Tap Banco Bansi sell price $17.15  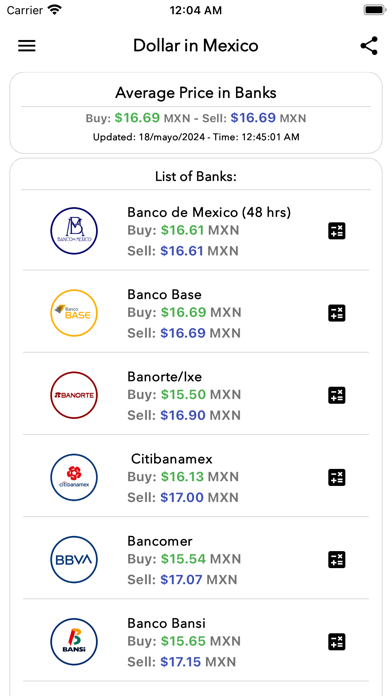pyautogui.click(x=181, y=662)
